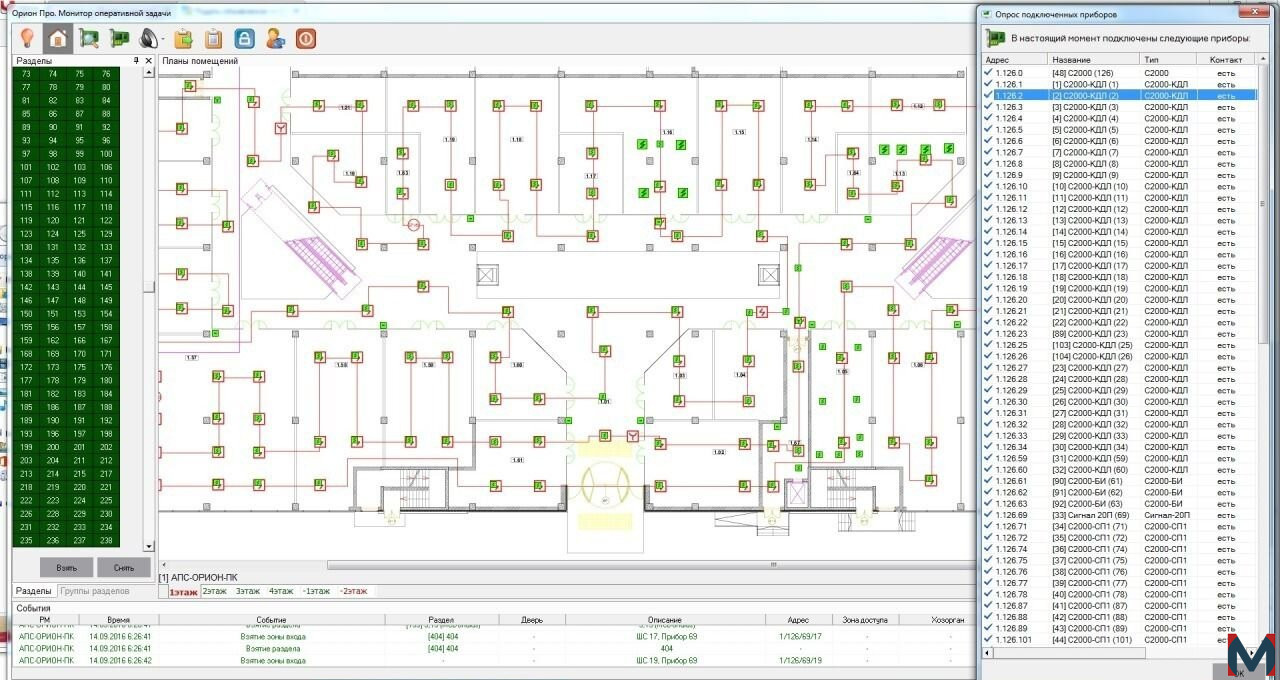Click the user operator icon in toolbar
1280x680 pixels.
(275, 39)
